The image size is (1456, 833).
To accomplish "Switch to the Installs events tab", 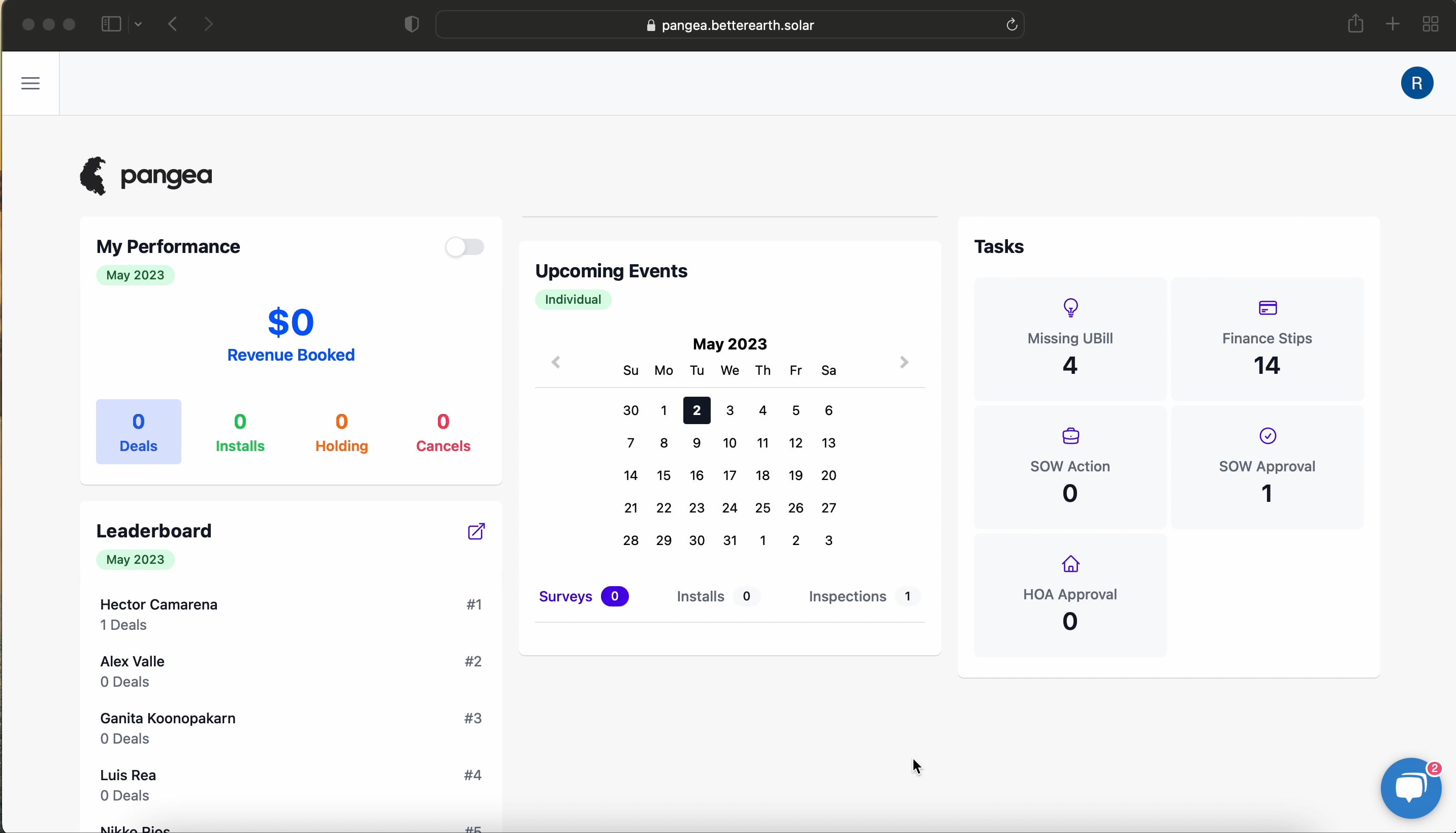I will [718, 596].
